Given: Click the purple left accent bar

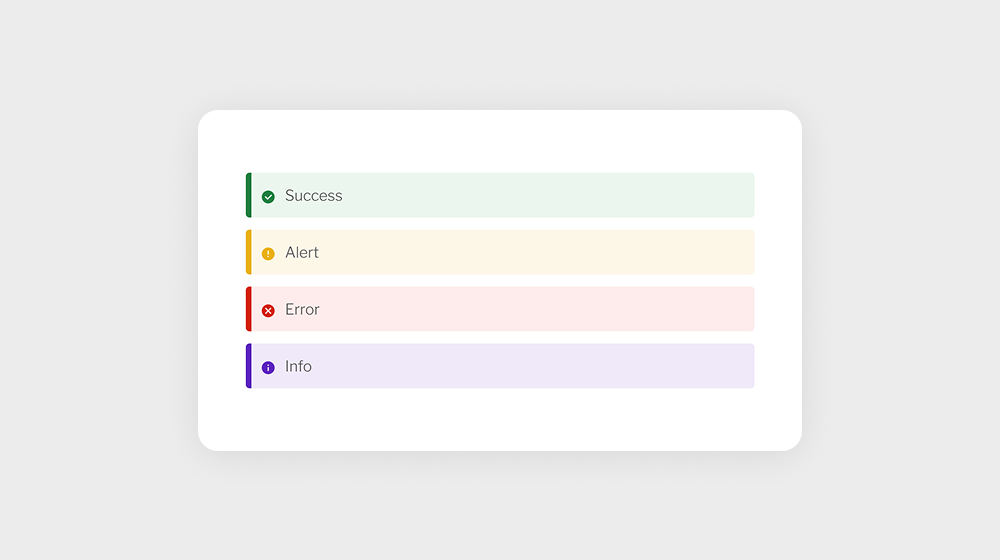Looking at the screenshot, I should 249,366.
